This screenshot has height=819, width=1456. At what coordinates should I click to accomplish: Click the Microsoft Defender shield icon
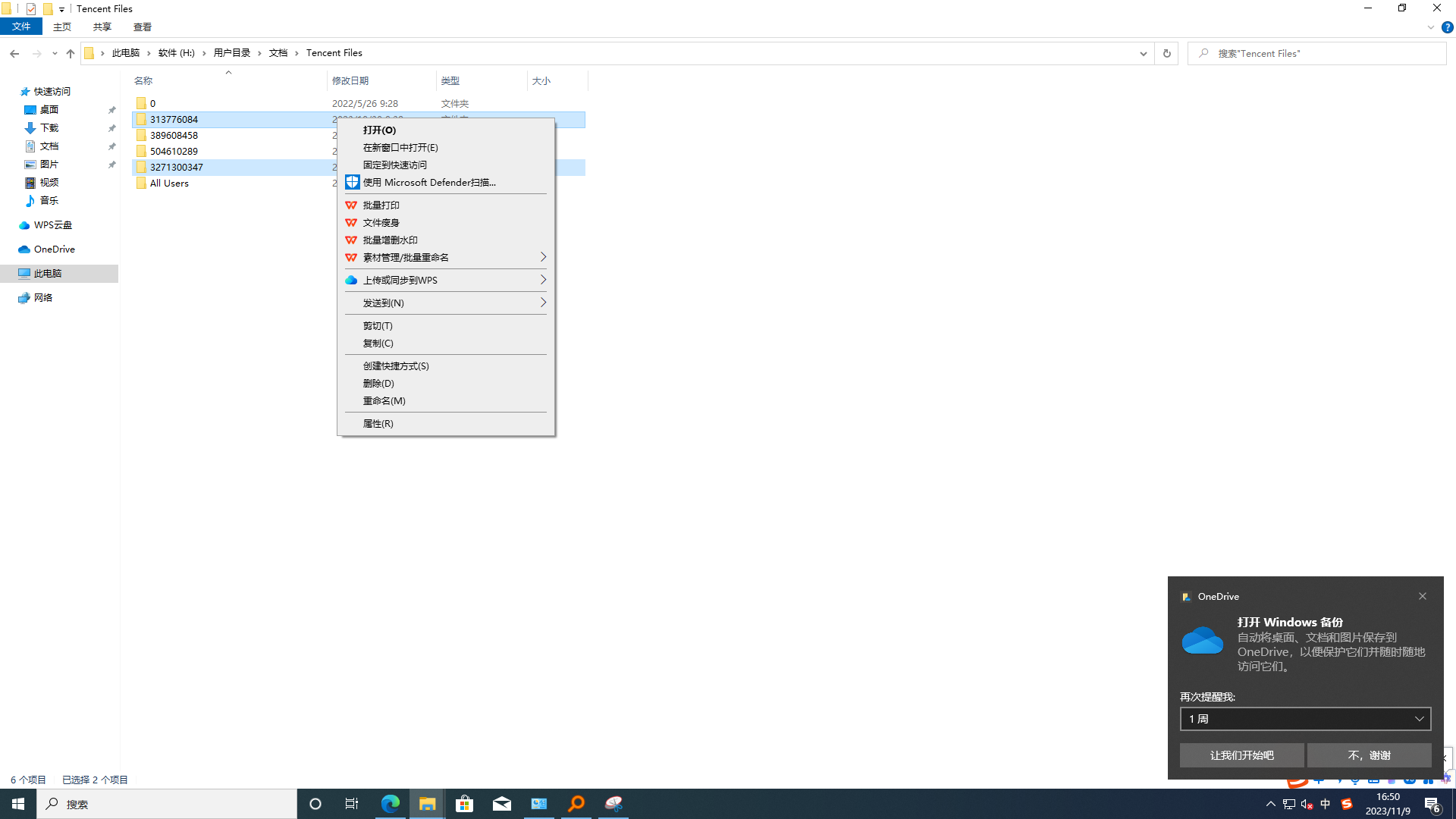pyautogui.click(x=352, y=182)
